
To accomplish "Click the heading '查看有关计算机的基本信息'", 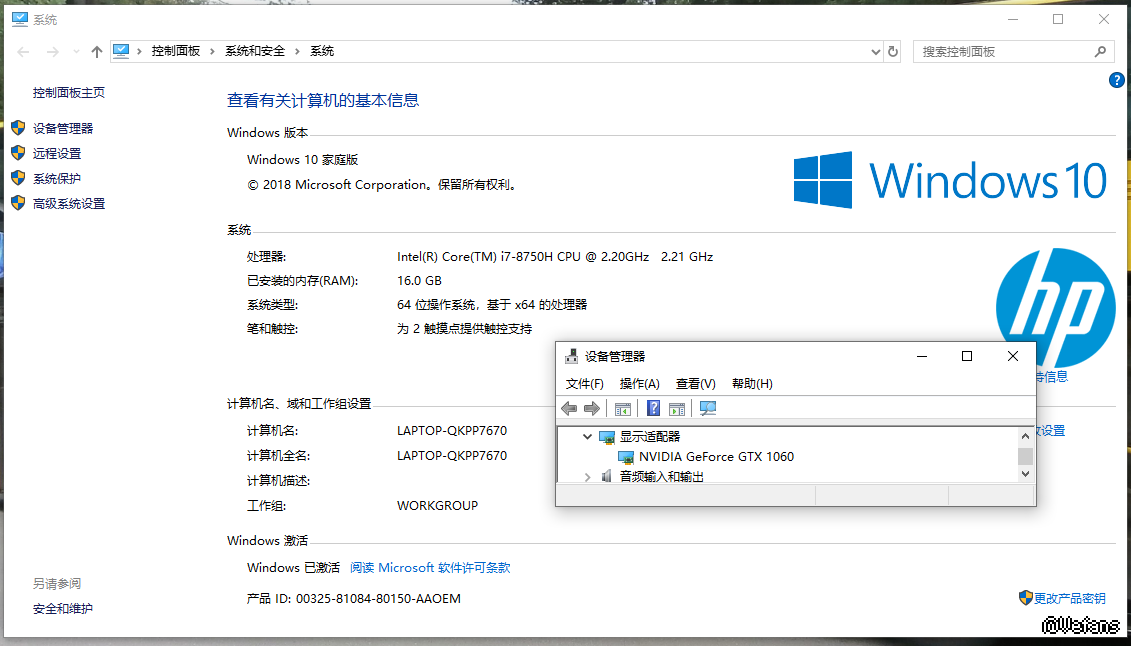I will pos(323,100).
